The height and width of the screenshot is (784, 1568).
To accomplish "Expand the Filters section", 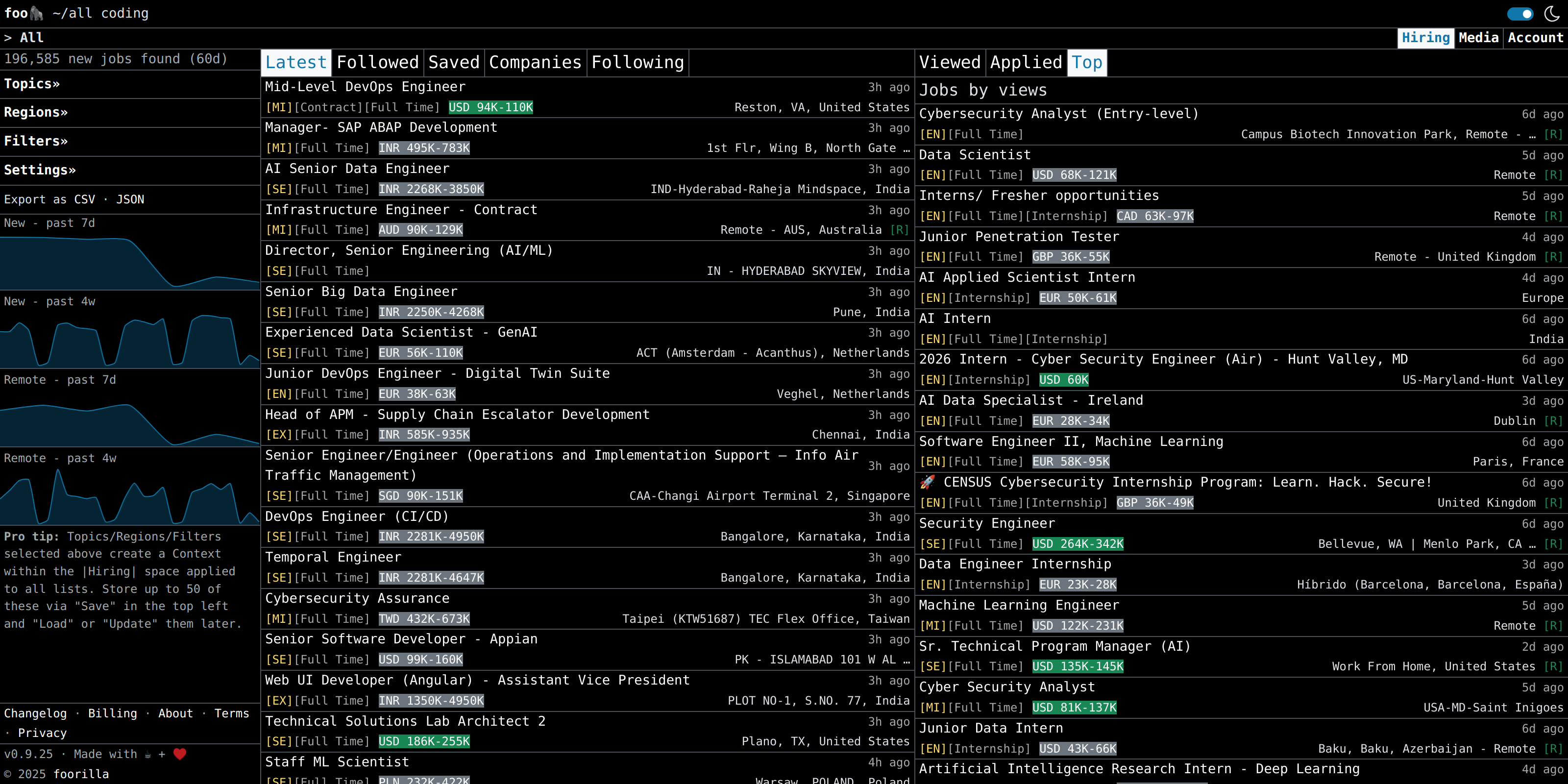I will click(x=36, y=141).
